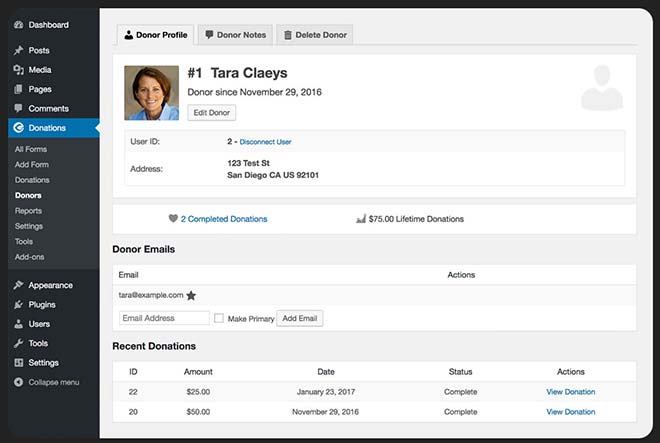View Donation for the $25.00 entry

pyautogui.click(x=570, y=391)
